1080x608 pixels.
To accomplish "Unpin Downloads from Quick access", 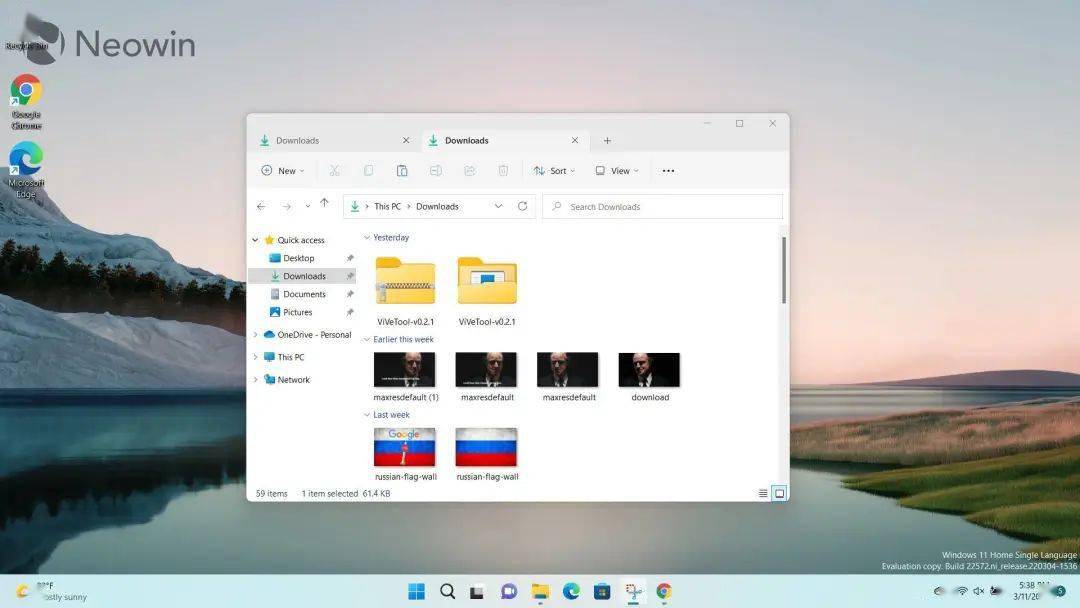I will tap(349, 276).
